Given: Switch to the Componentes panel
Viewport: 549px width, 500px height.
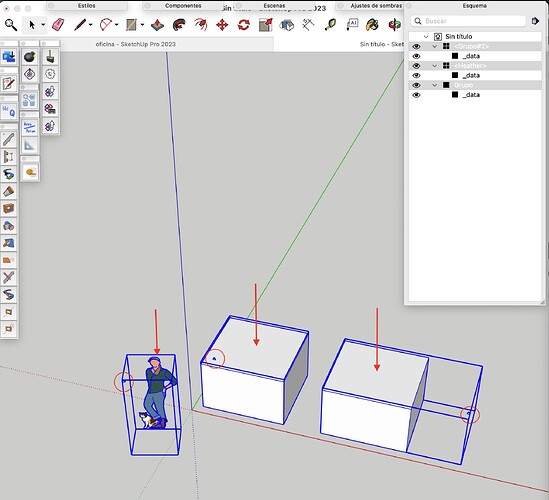Looking at the screenshot, I should (x=183, y=6).
